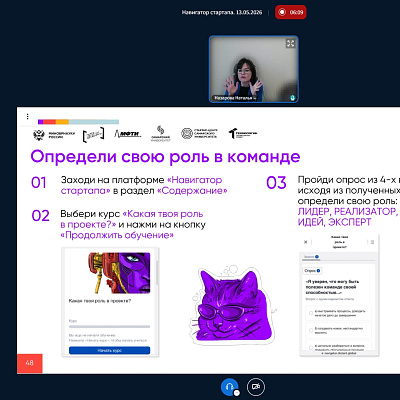
Task: Click the purple '«Содержание»' text on slide
Action: [x=192, y=191]
